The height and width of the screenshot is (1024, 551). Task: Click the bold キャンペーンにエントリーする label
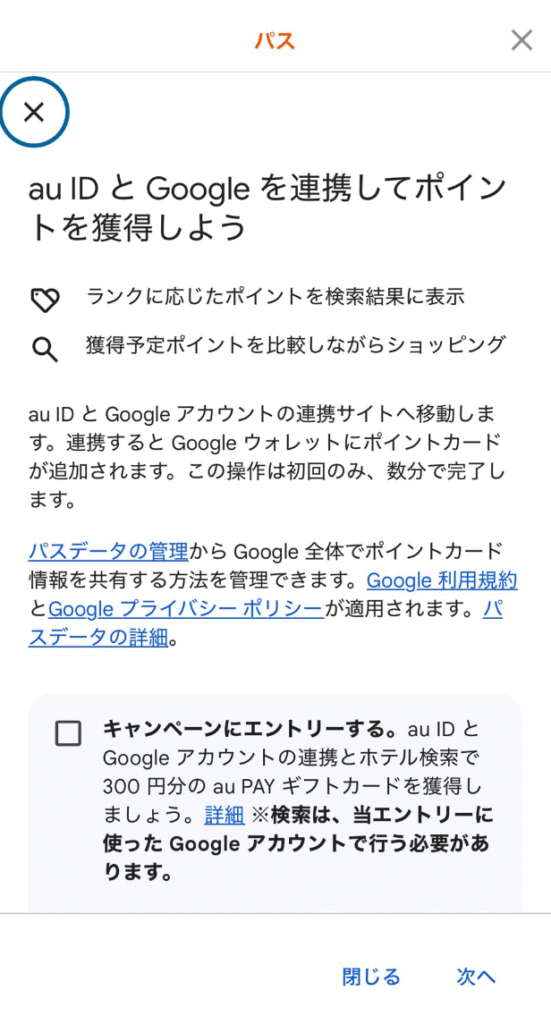(x=252, y=728)
